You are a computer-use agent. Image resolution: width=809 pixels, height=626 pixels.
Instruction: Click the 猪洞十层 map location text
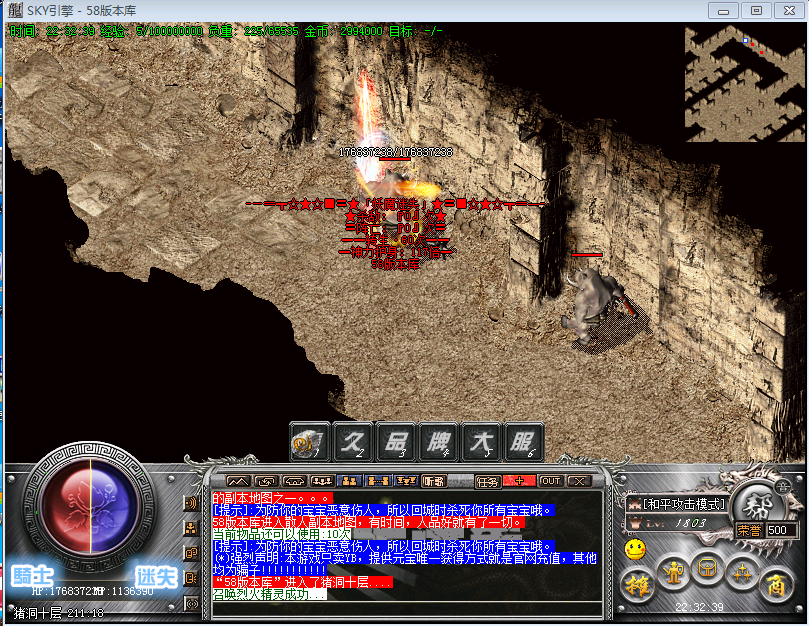click(x=37, y=613)
